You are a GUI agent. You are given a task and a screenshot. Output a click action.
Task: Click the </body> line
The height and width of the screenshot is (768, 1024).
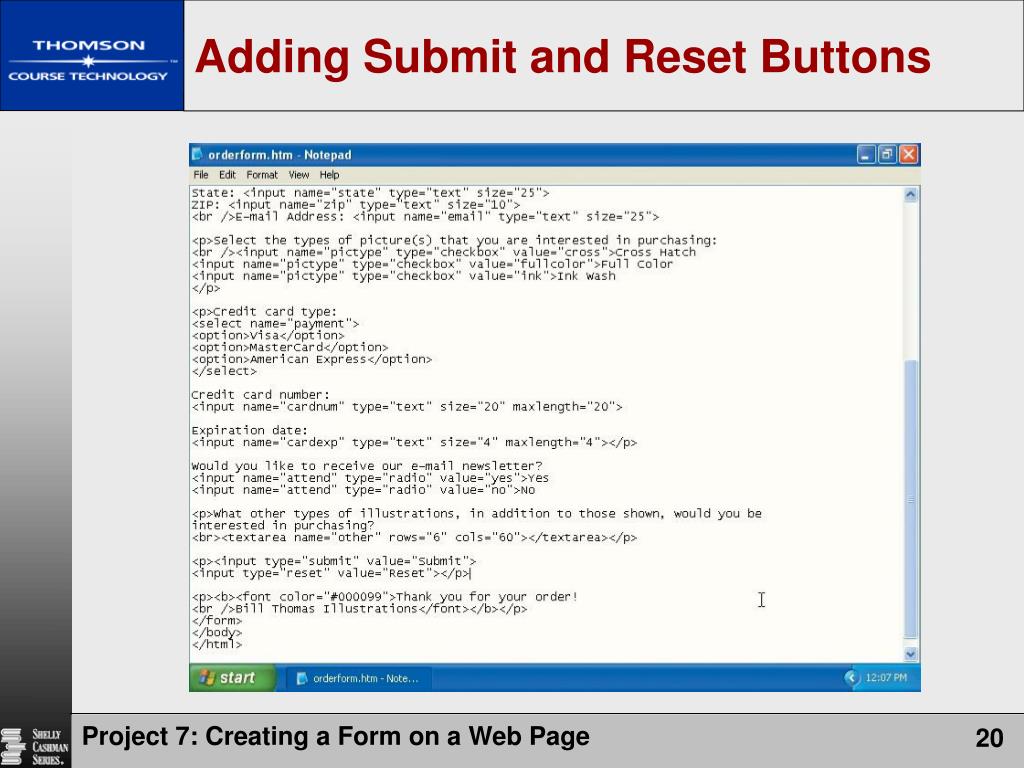(217, 633)
